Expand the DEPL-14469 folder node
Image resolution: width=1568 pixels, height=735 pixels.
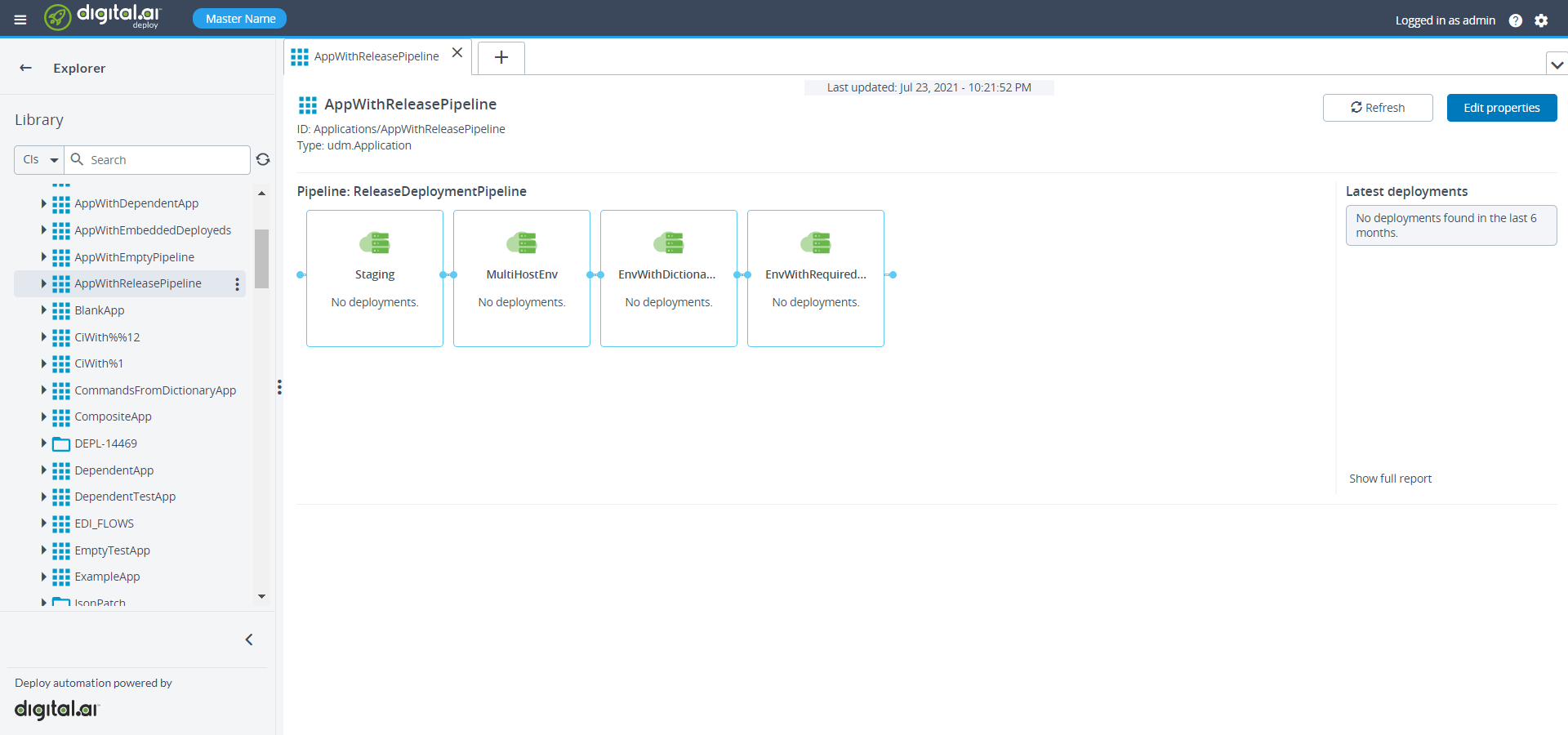(44, 443)
